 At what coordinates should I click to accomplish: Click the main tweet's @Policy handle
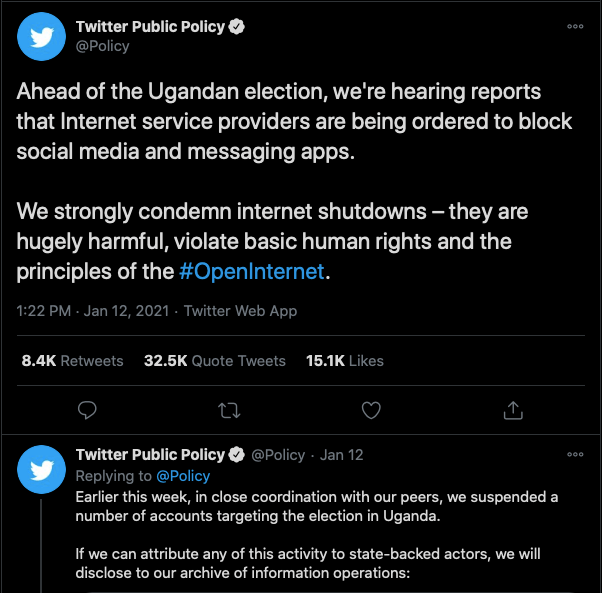103,46
